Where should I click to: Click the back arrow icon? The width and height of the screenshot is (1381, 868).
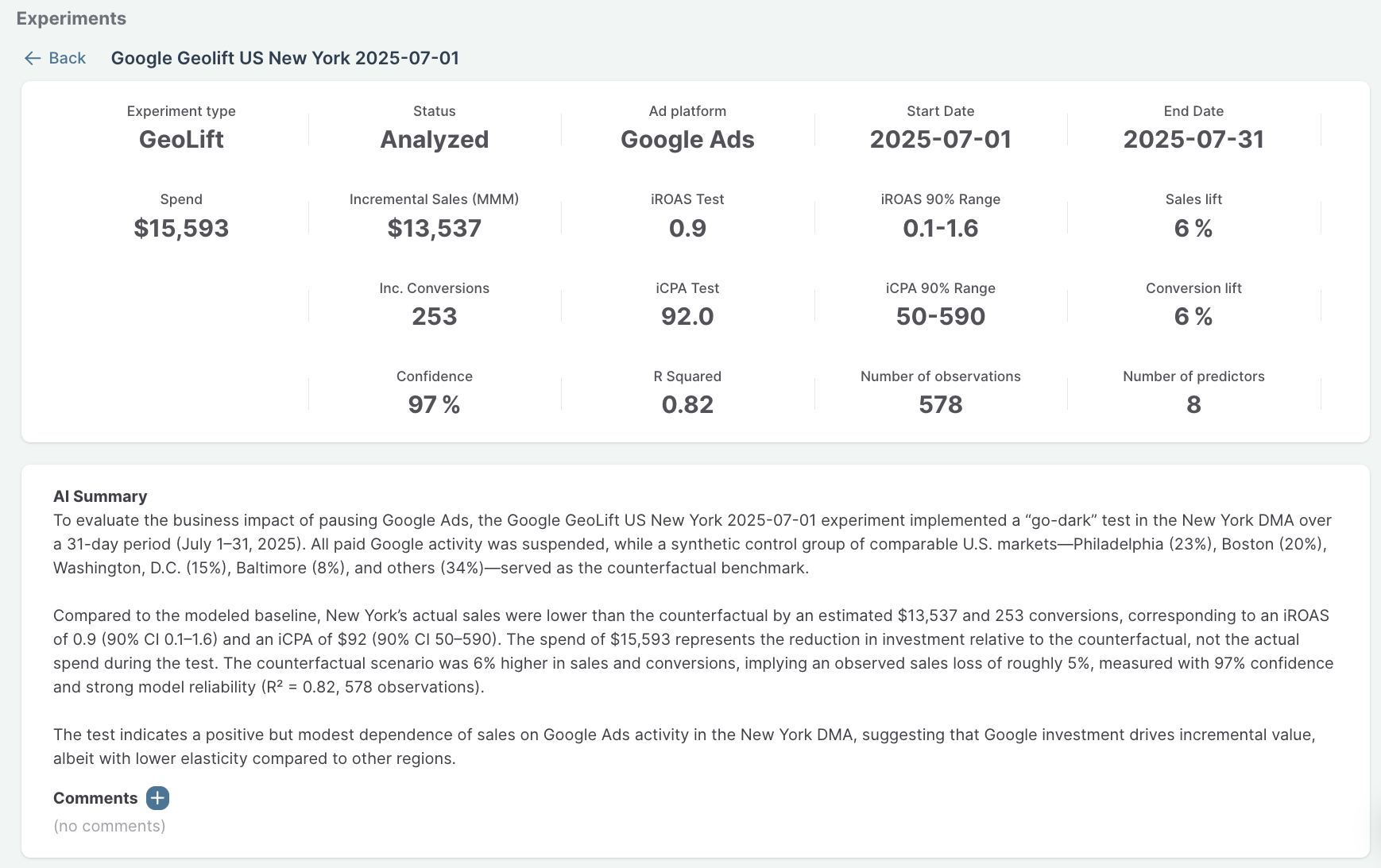point(33,58)
